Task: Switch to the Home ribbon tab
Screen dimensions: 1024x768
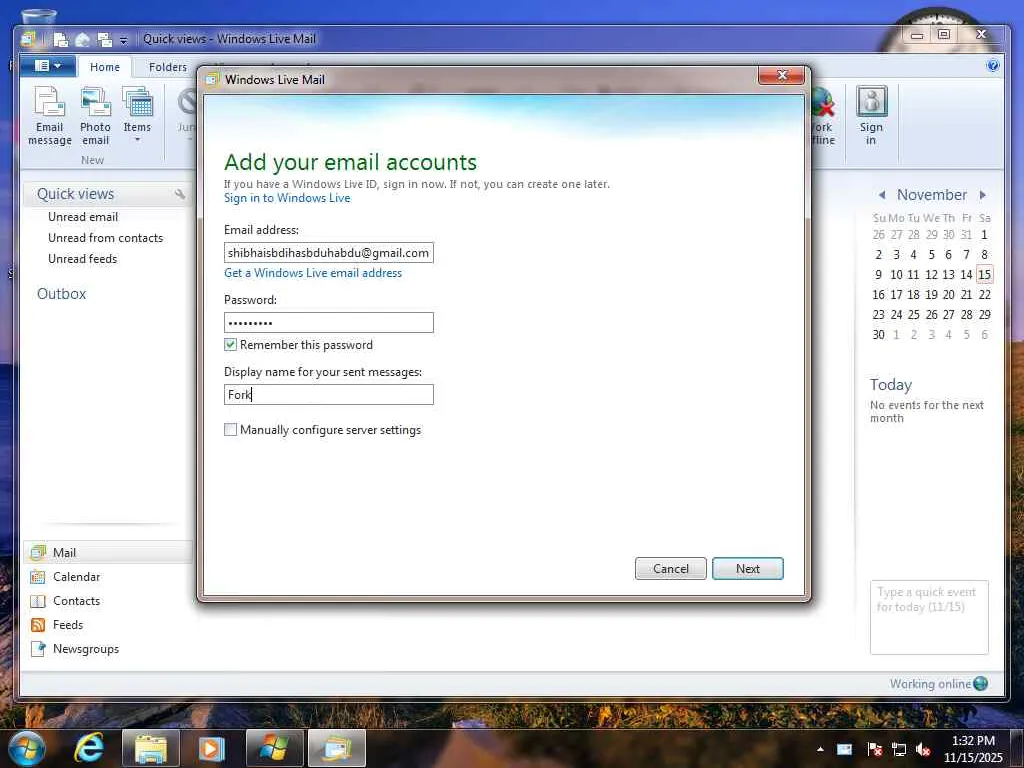Action: (104, 67)
